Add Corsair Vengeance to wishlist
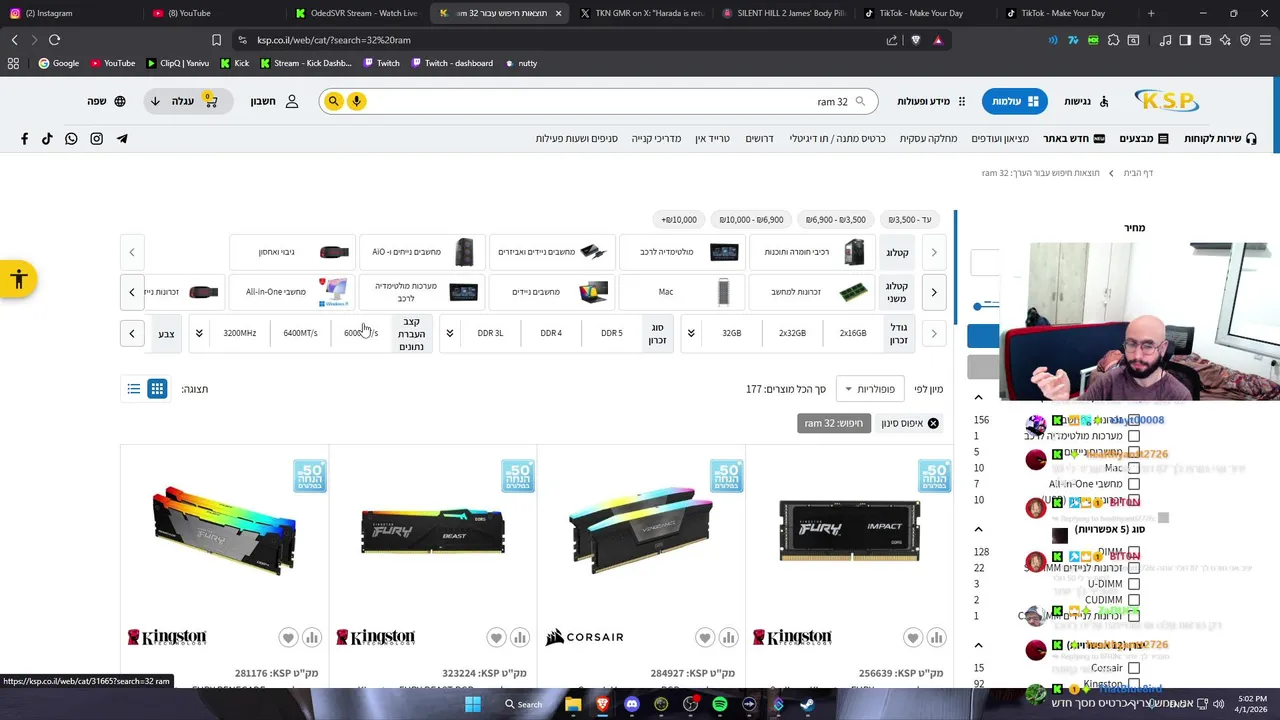 (704, 637)
